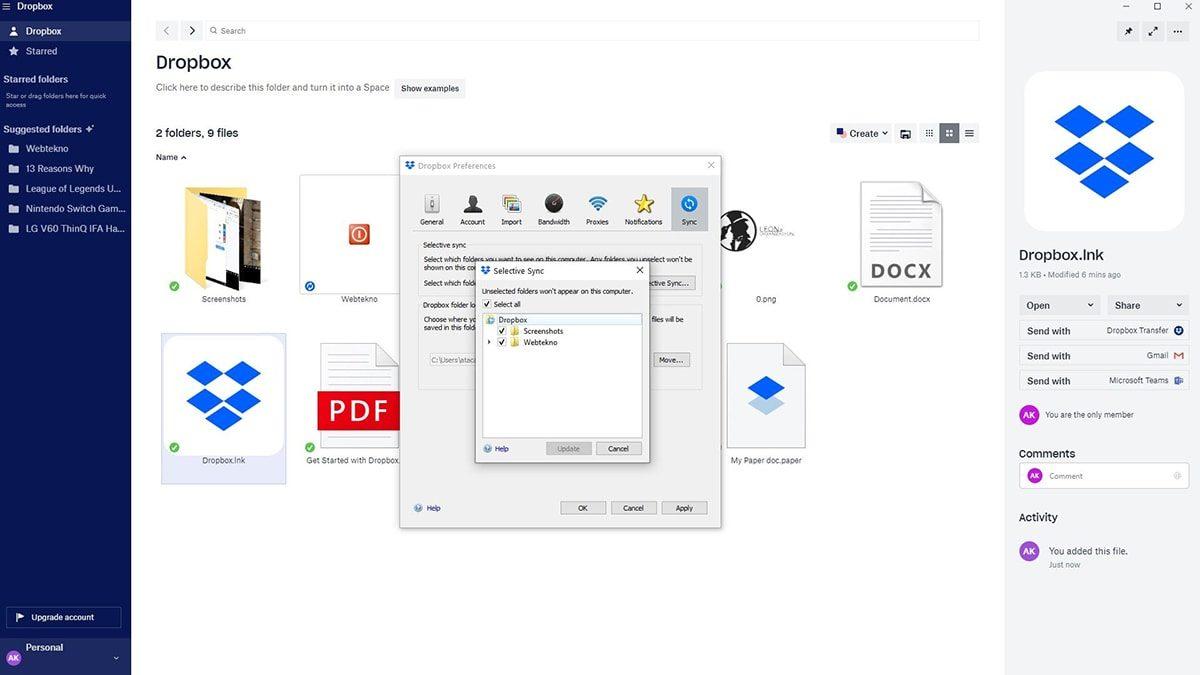1200x675 pixels.
Task: Open more options with the ellipsis icon
Action: [x=1176, y=31]
